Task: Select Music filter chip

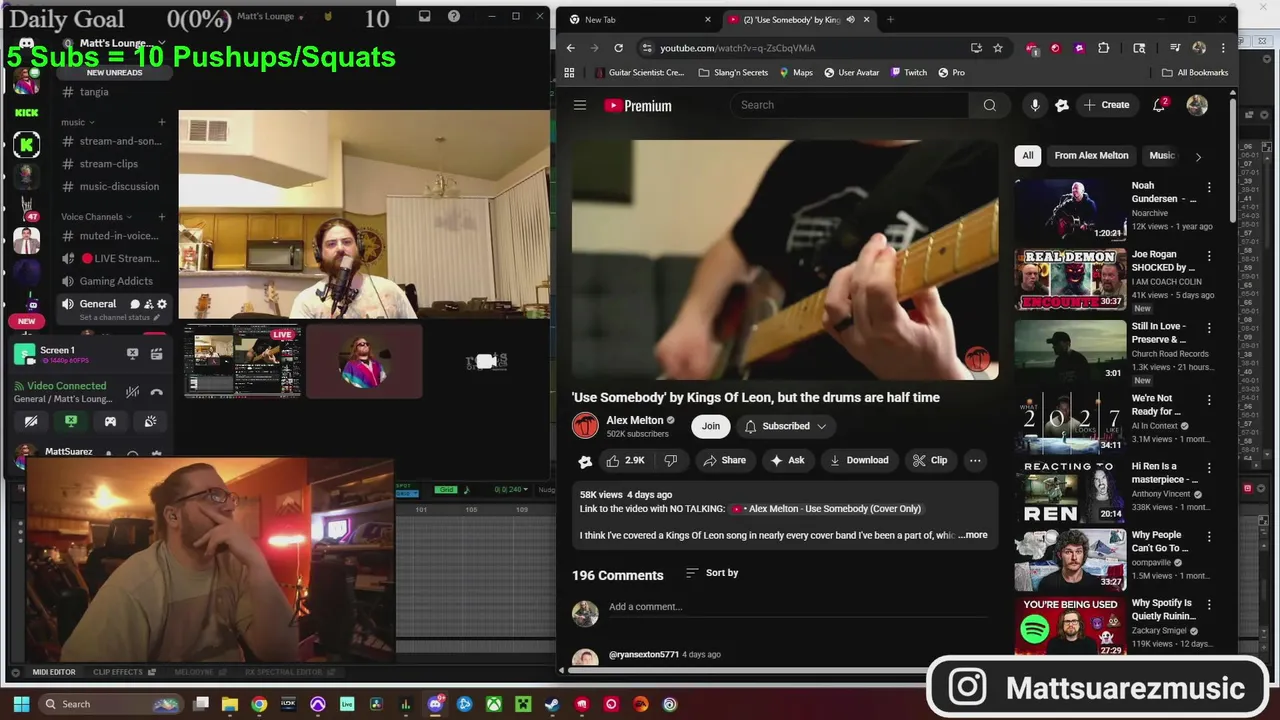Action: [1161, 155]
